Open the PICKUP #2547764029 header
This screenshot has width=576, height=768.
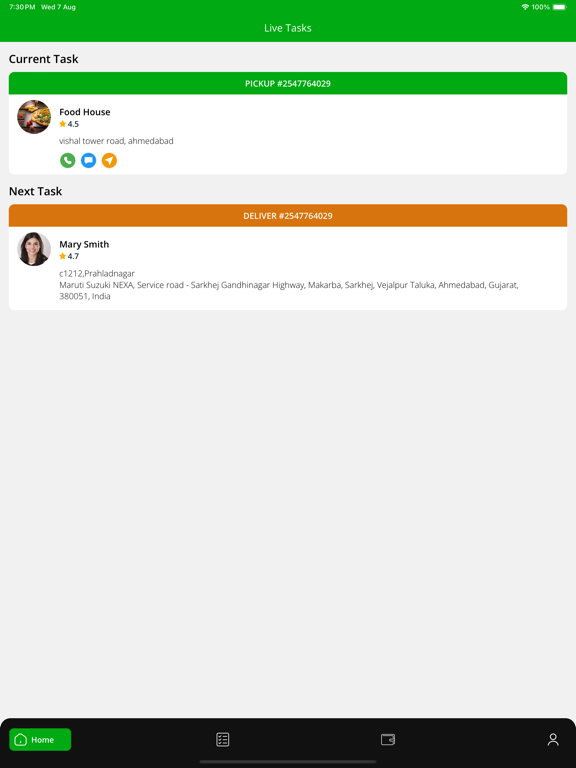click(288, 83)
